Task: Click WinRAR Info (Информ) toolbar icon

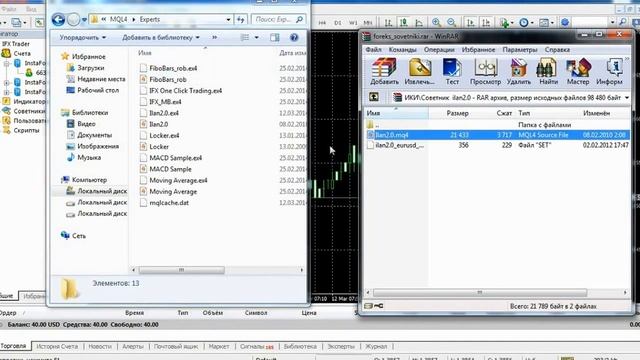Action: pos(610,72)
